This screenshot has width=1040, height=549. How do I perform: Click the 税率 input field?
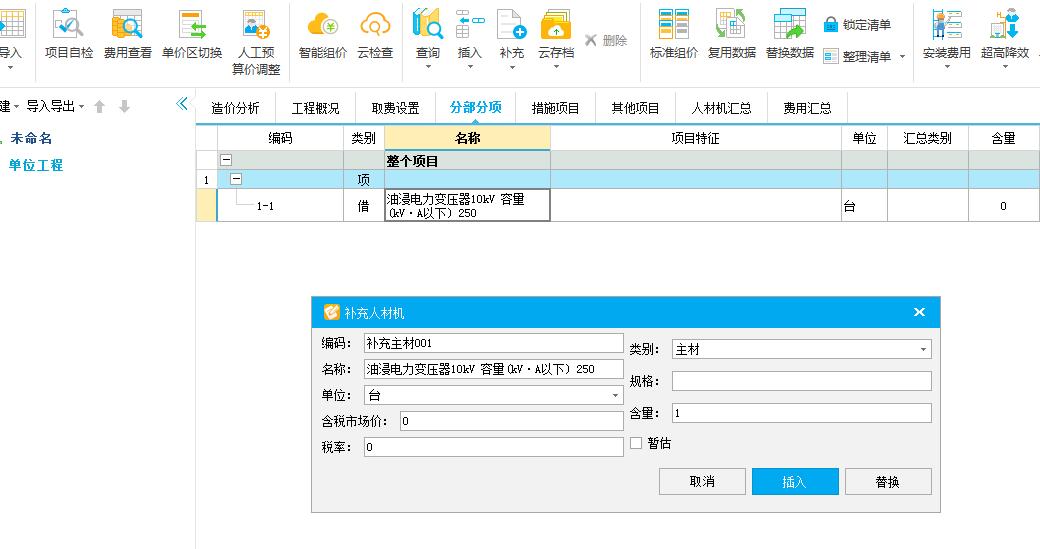[x=493, y=448]
